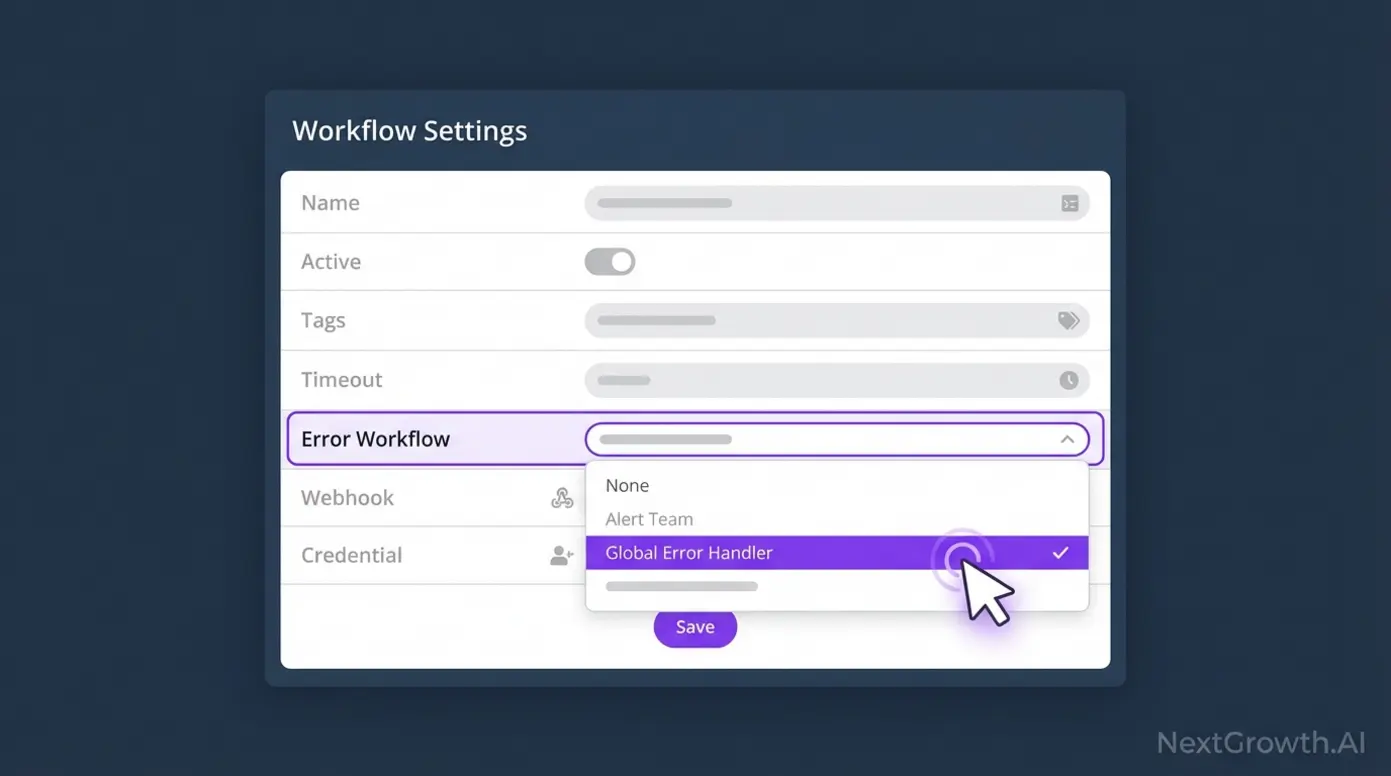Image resolution: width=1391 pixels, height=776 pixels.
Task: Click the NextGrowth.AI watermark link
Action: click(1262, 742)
